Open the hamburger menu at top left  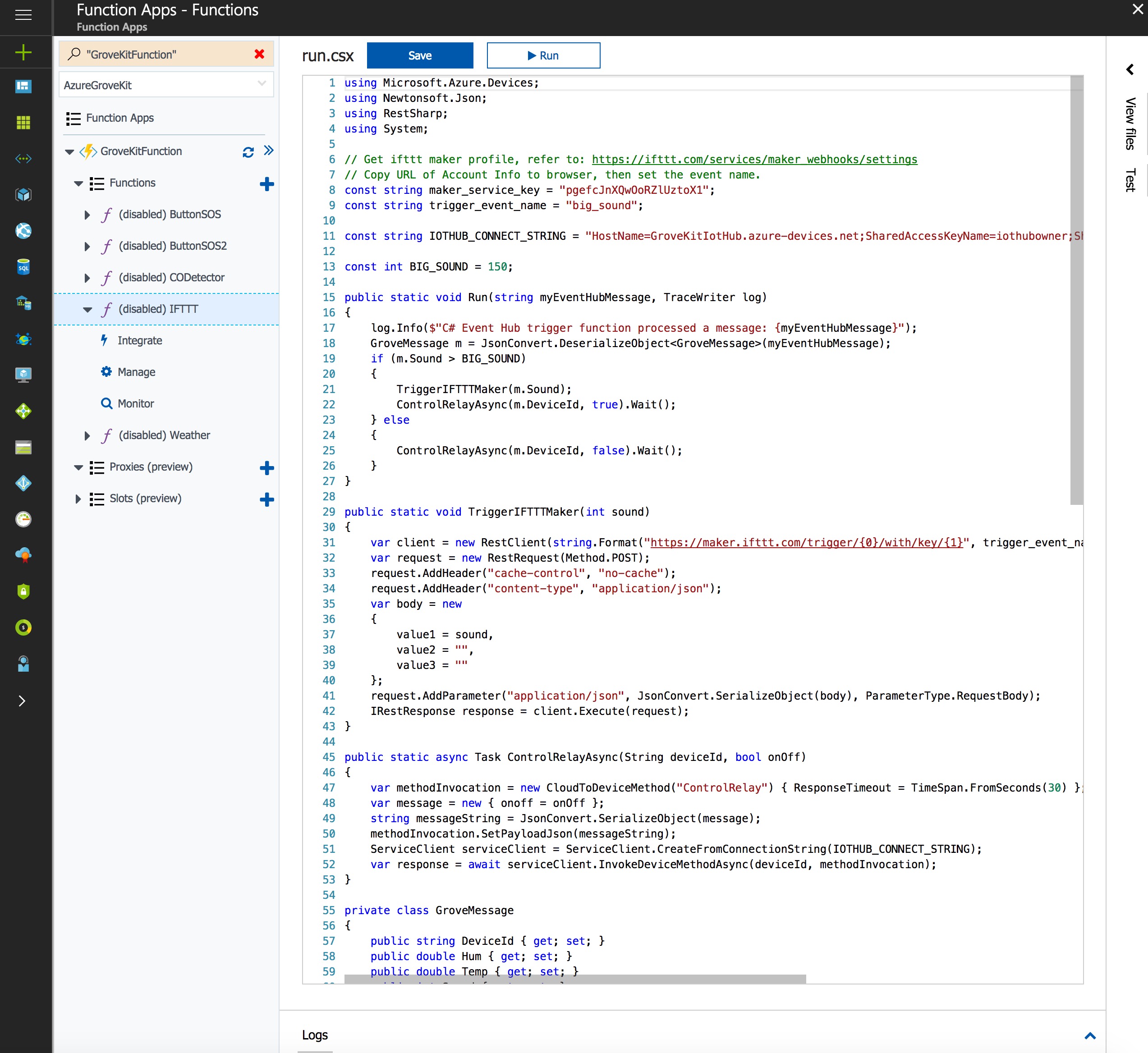(23, 14)
